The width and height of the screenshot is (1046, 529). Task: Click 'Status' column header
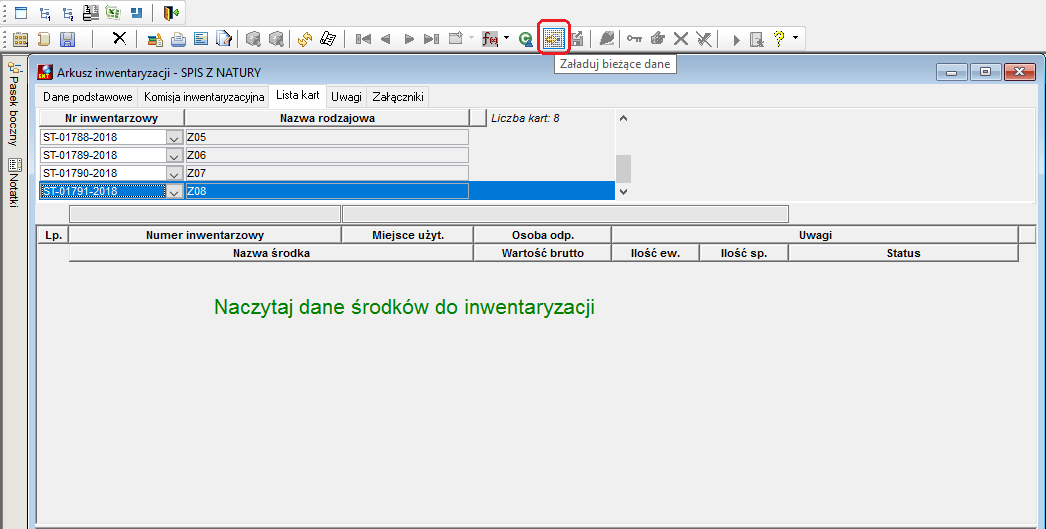click(x=903, y=253)
